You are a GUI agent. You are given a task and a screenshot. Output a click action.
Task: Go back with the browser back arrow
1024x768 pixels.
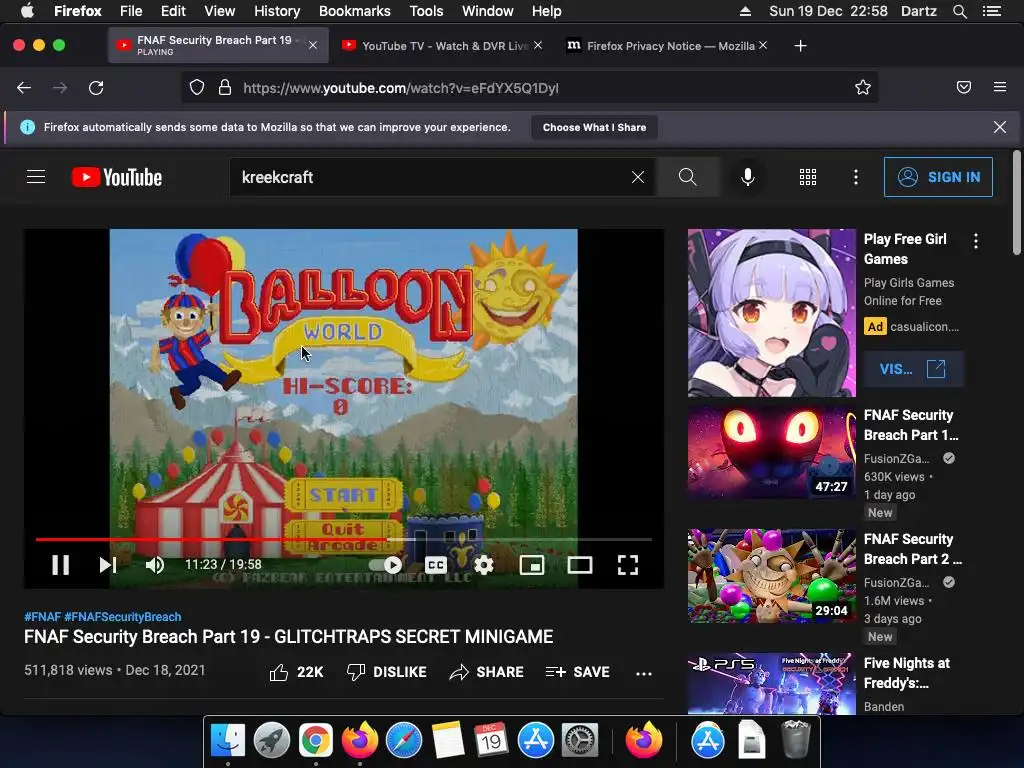[24, 88]
